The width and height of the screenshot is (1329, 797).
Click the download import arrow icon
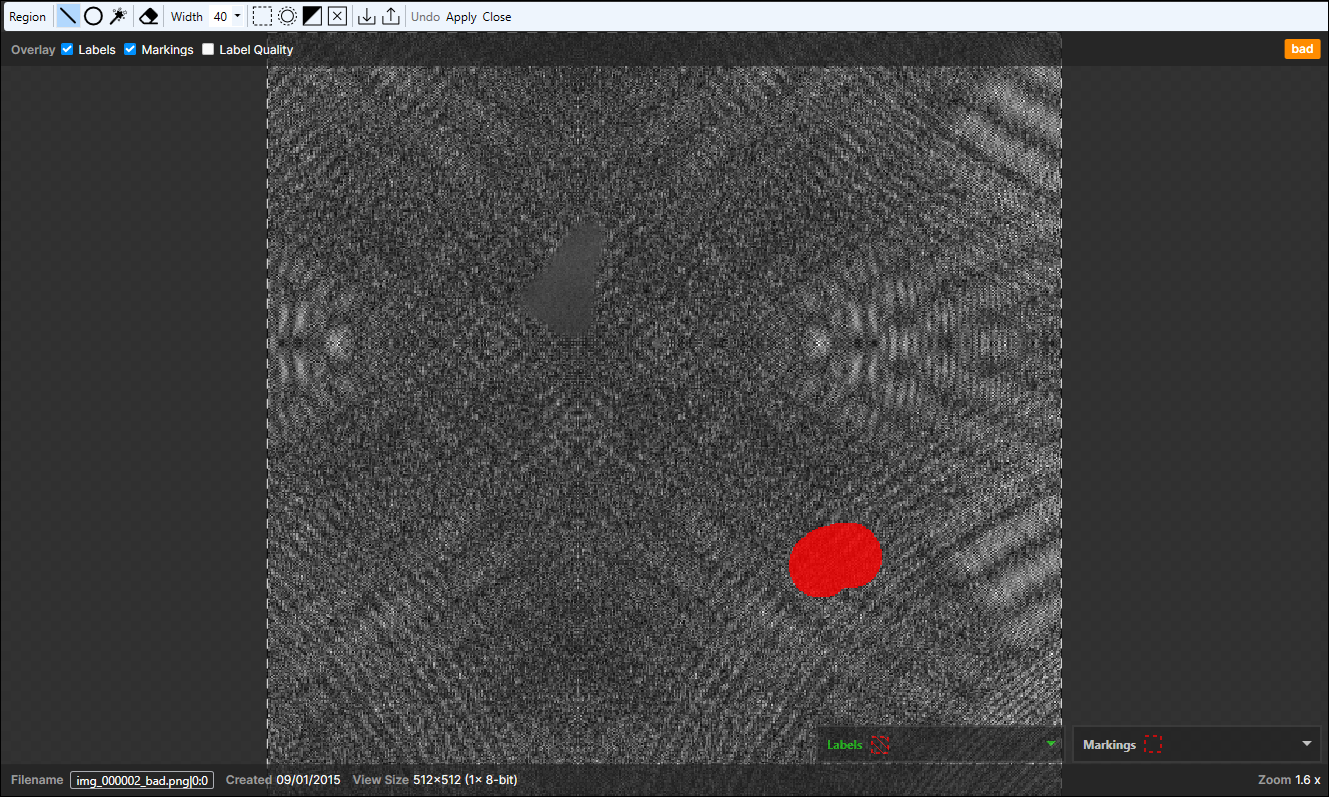click(x=367, y=16)
